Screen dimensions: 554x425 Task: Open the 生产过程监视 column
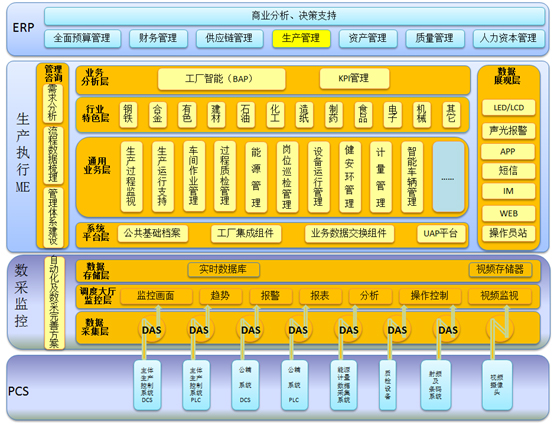point(131,177)
